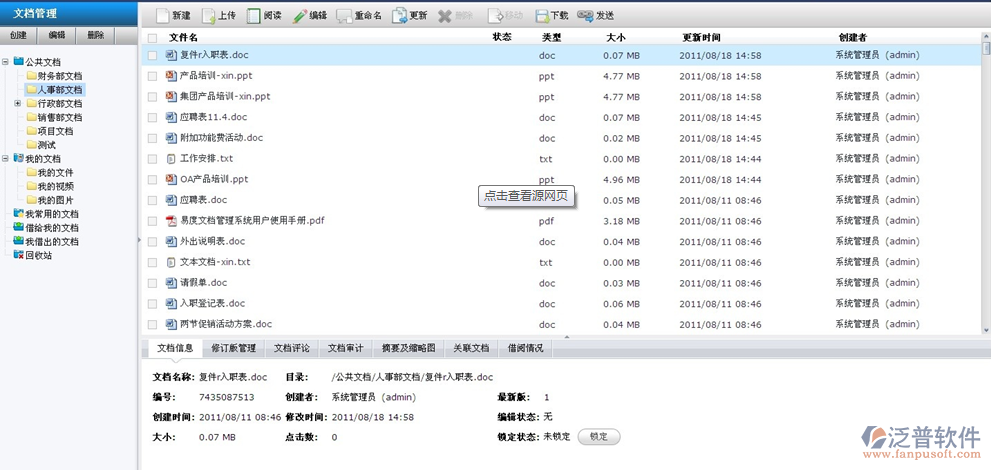Switch to the 修订版管理 tab

coord(233,348)
